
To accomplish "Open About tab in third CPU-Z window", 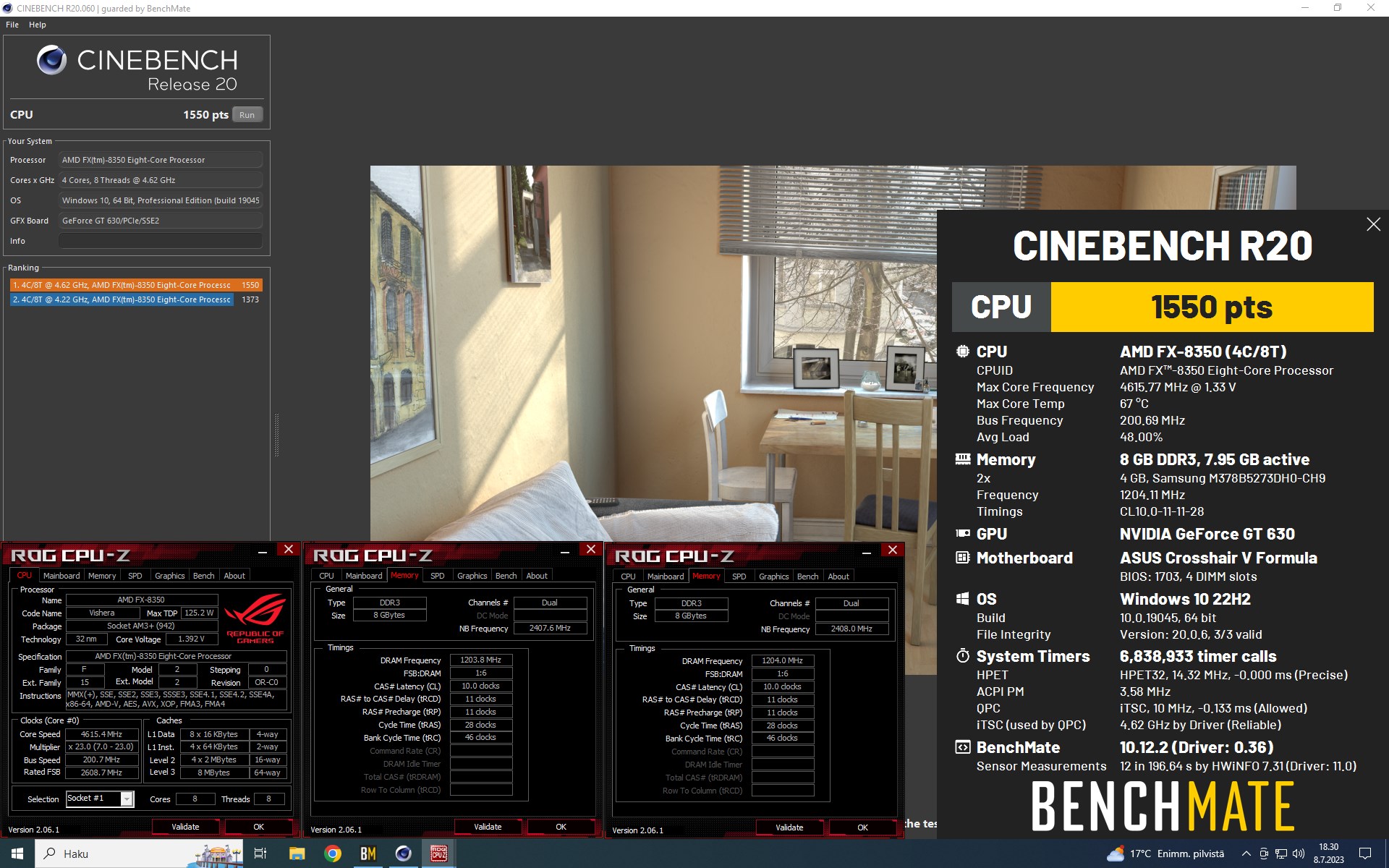I will pos(838,576).
